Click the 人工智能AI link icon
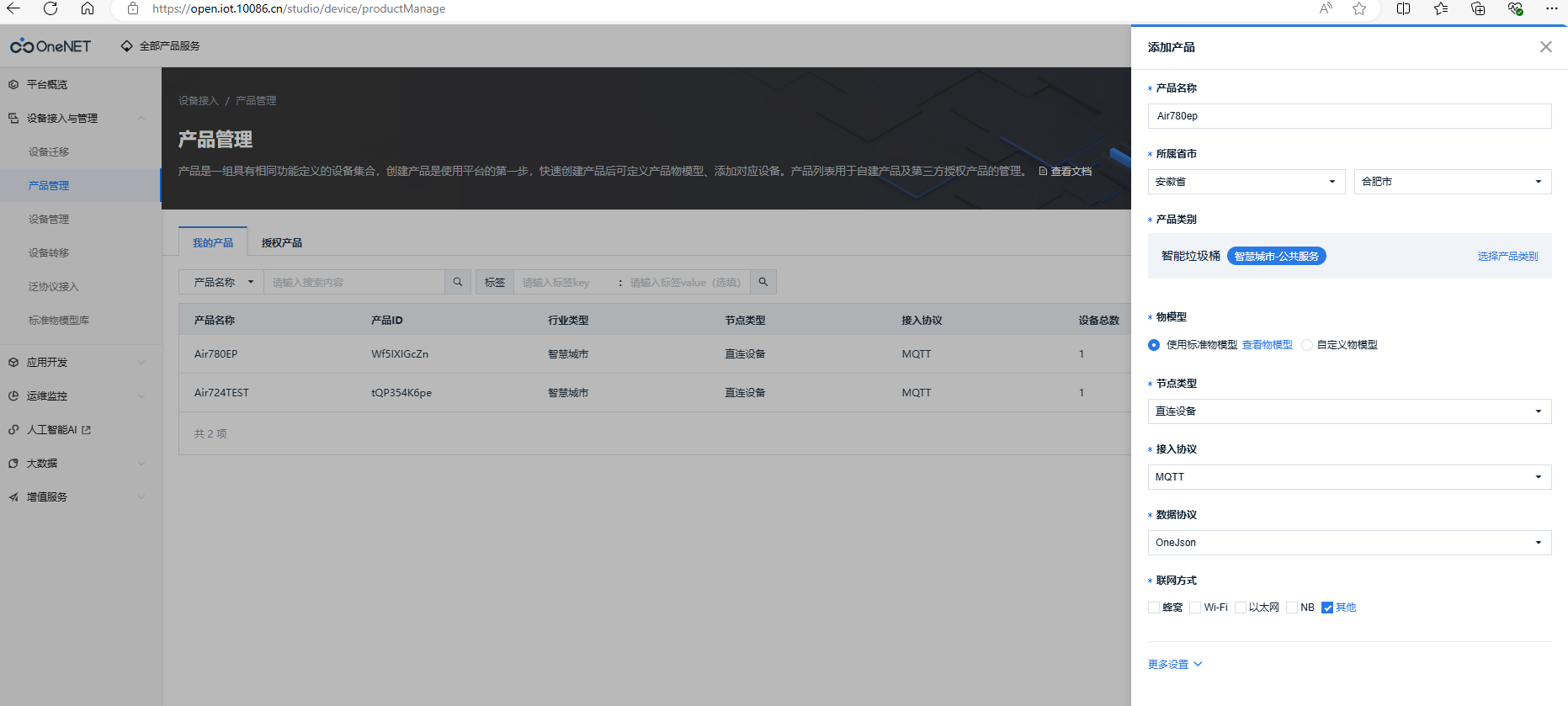 coord(86,430)
